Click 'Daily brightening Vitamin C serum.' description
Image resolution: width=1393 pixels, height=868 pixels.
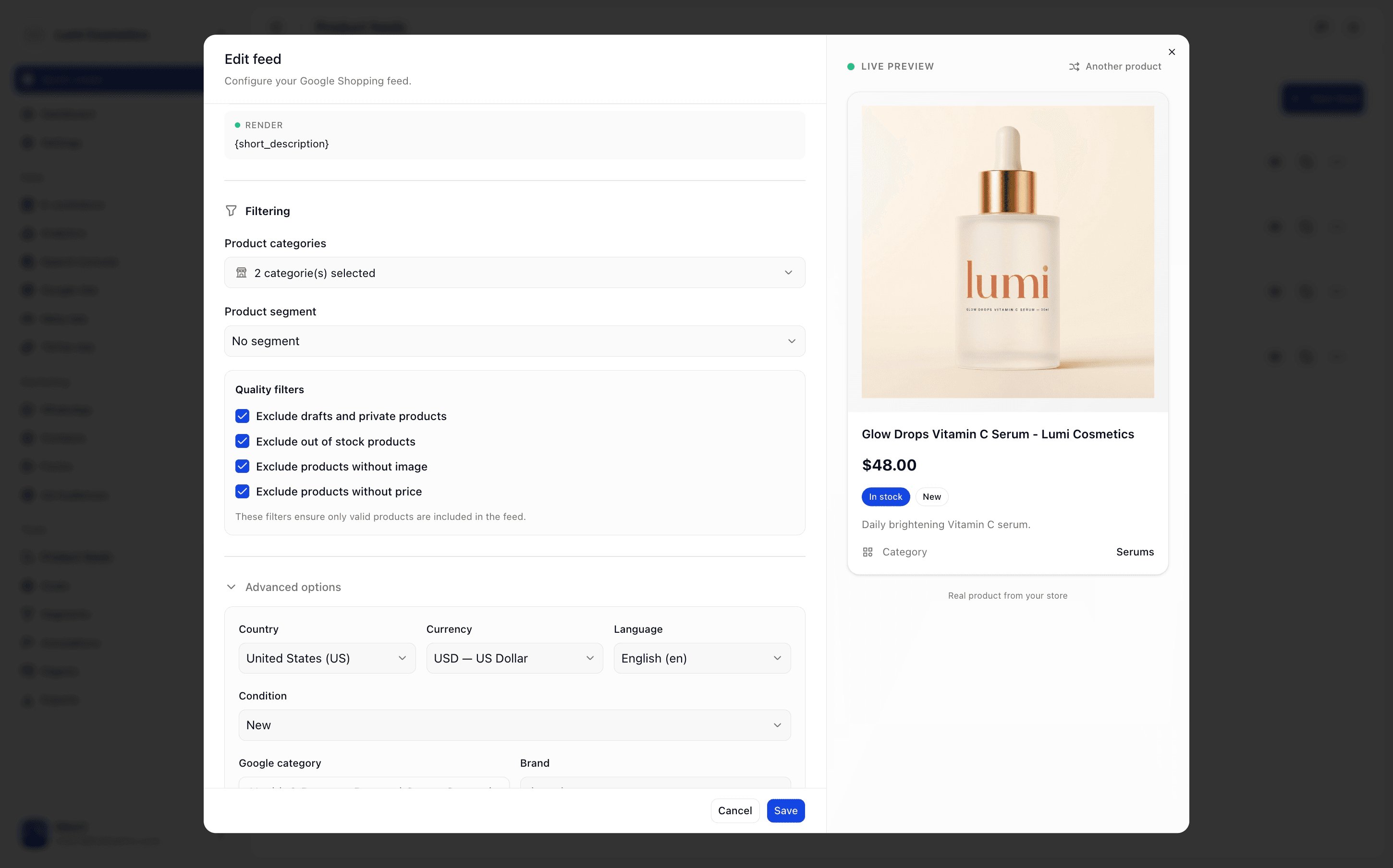946,524
